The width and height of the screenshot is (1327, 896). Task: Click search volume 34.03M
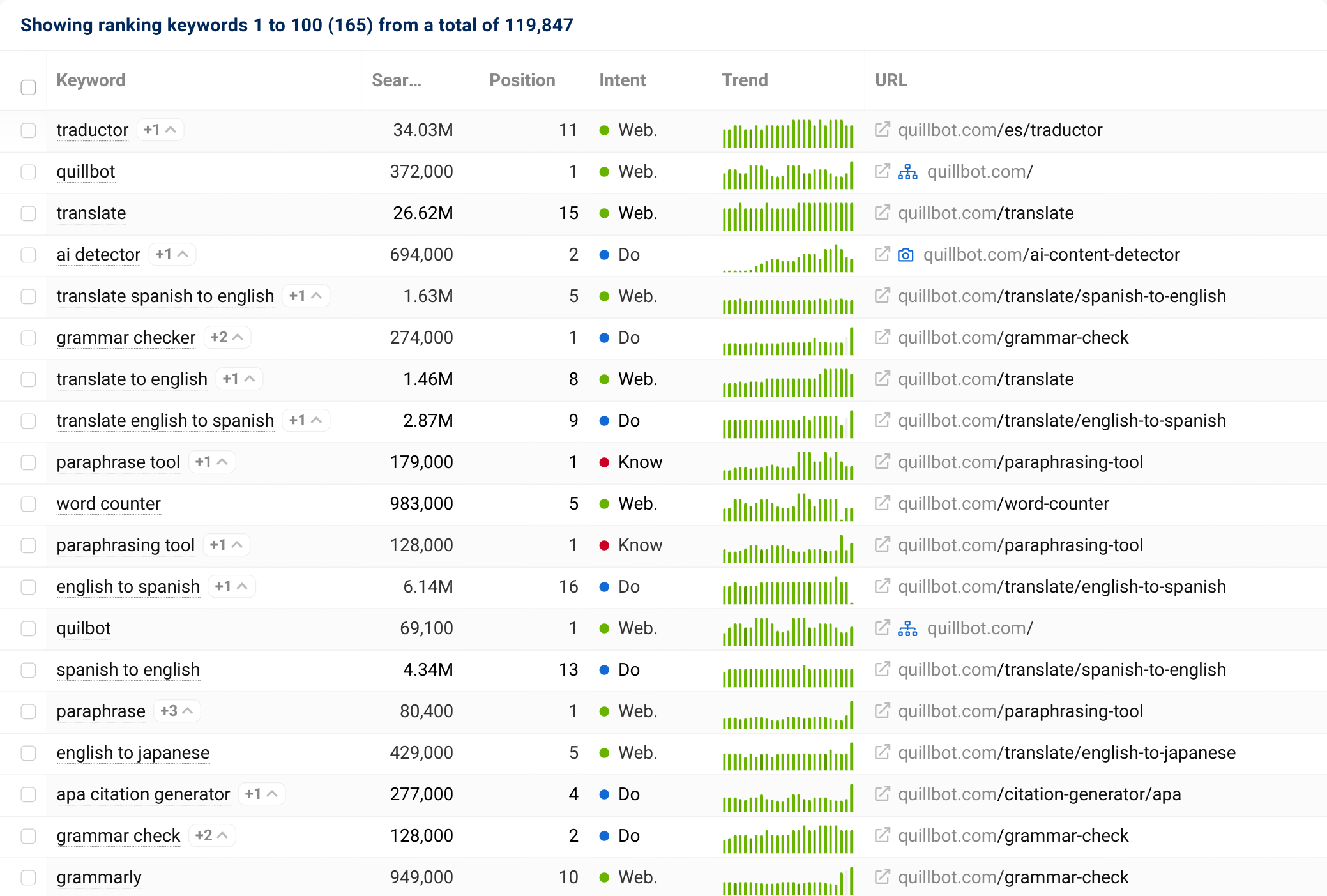tap(423, 130)
